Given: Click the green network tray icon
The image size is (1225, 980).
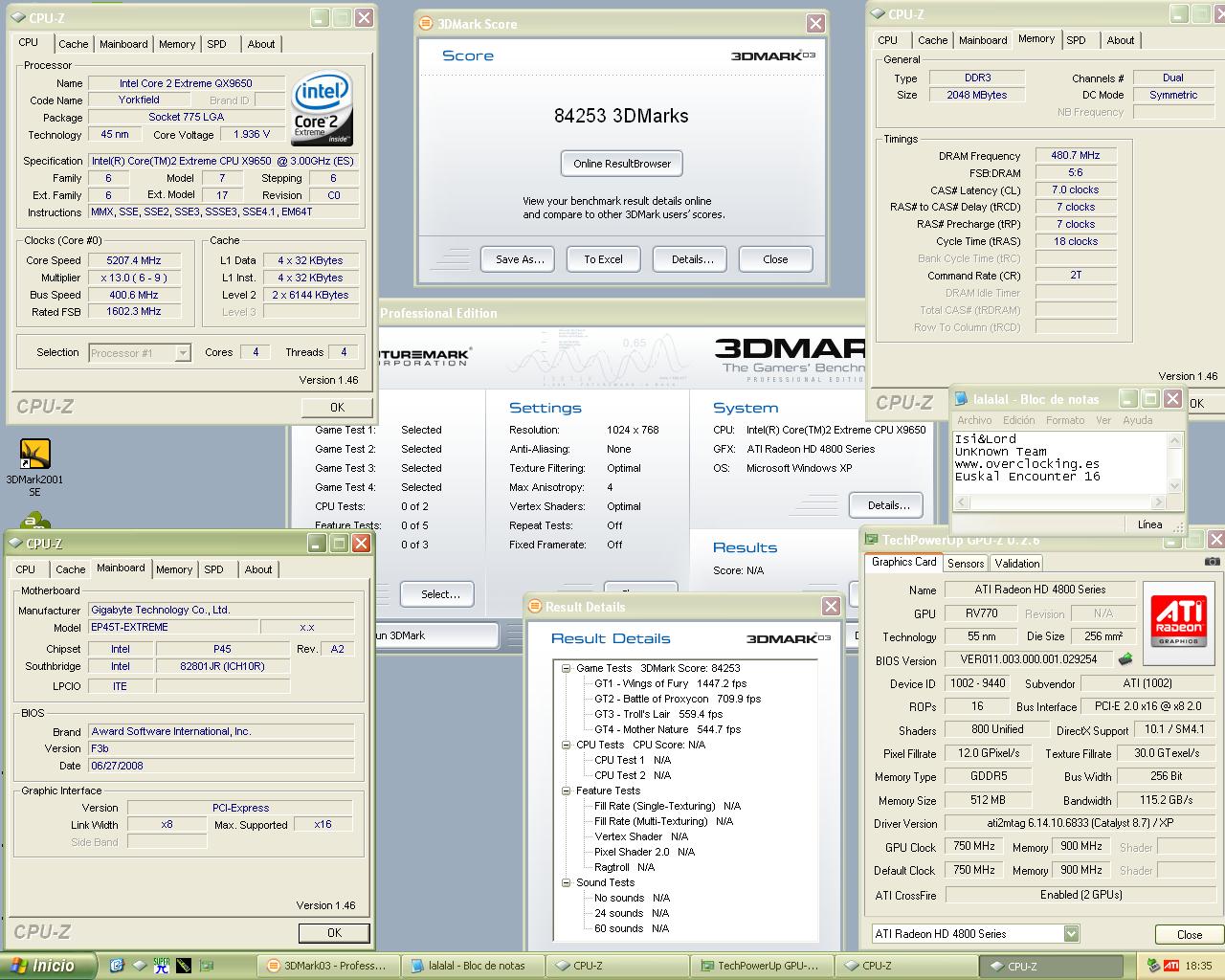Looking at the screenshot, I should click(1152, 966).
